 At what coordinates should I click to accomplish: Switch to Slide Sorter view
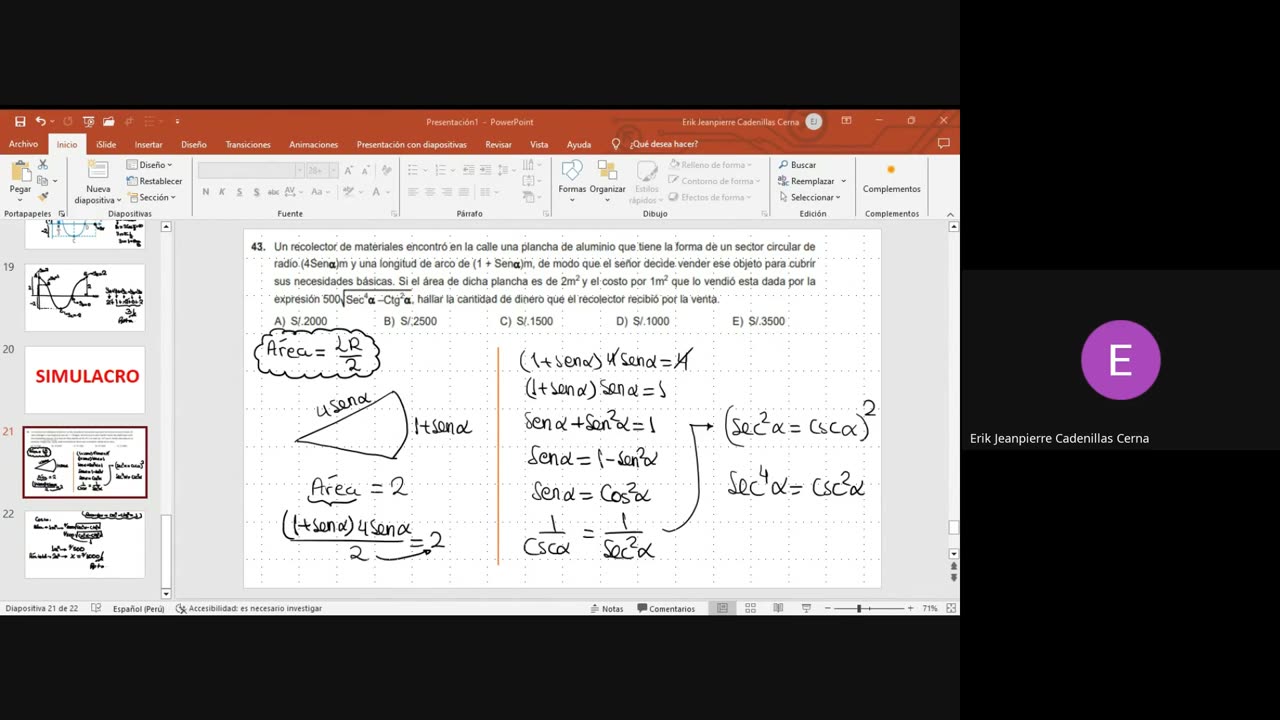[750, 608]
